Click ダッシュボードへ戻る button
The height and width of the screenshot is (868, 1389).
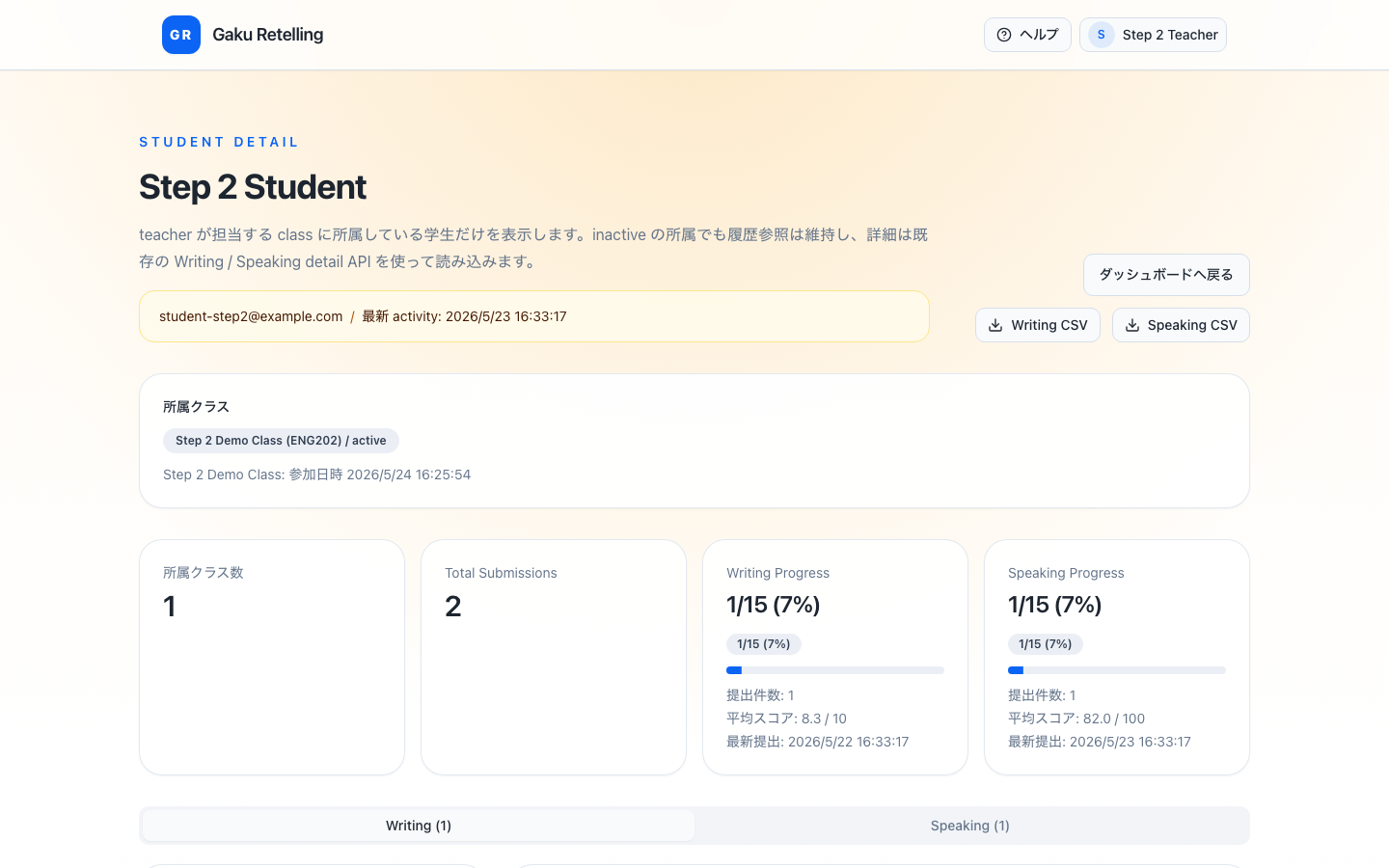(1166, 275)
